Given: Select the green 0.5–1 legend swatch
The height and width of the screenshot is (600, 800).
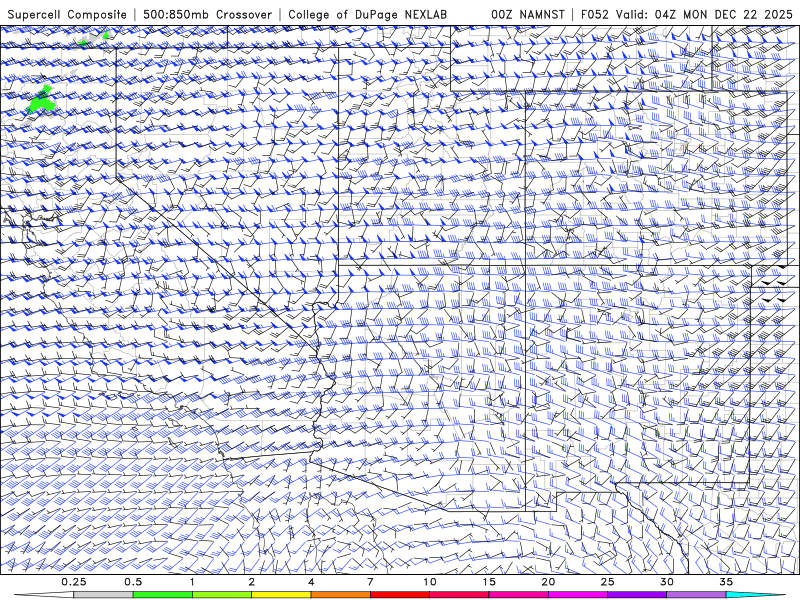Looking at the screenshot, I should tap(163, 595).
